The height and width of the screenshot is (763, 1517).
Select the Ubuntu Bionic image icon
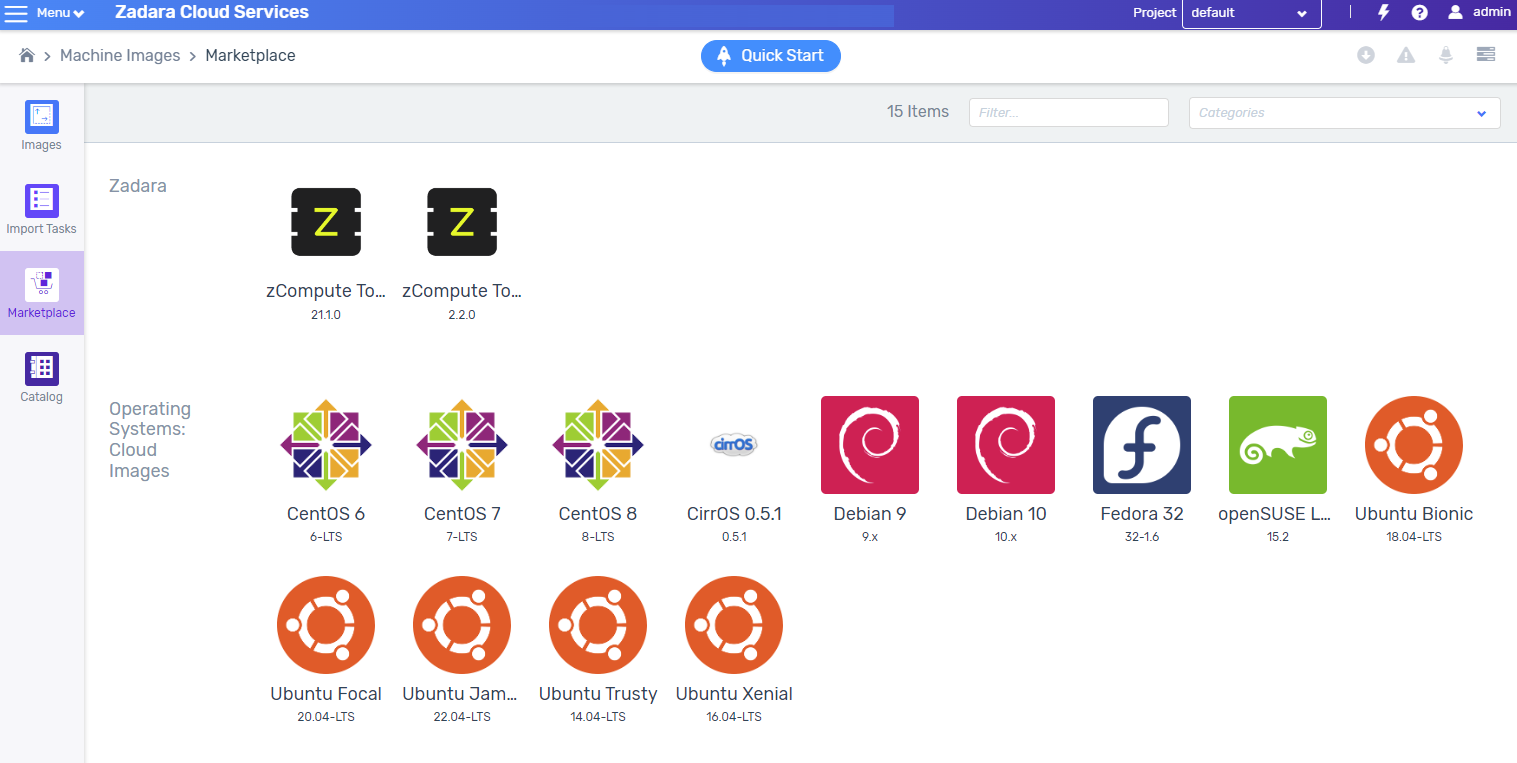[x=1414, y=445]
